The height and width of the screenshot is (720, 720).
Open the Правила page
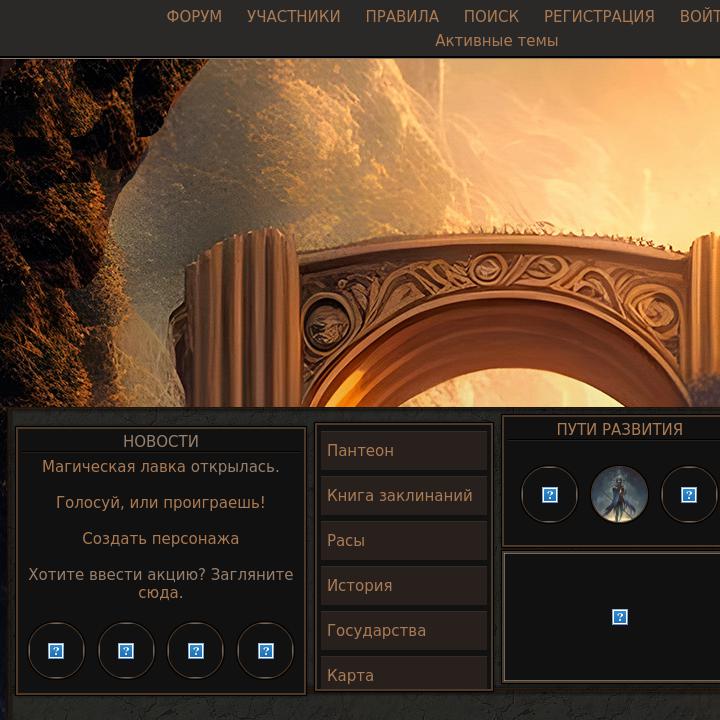coord(402,17)
